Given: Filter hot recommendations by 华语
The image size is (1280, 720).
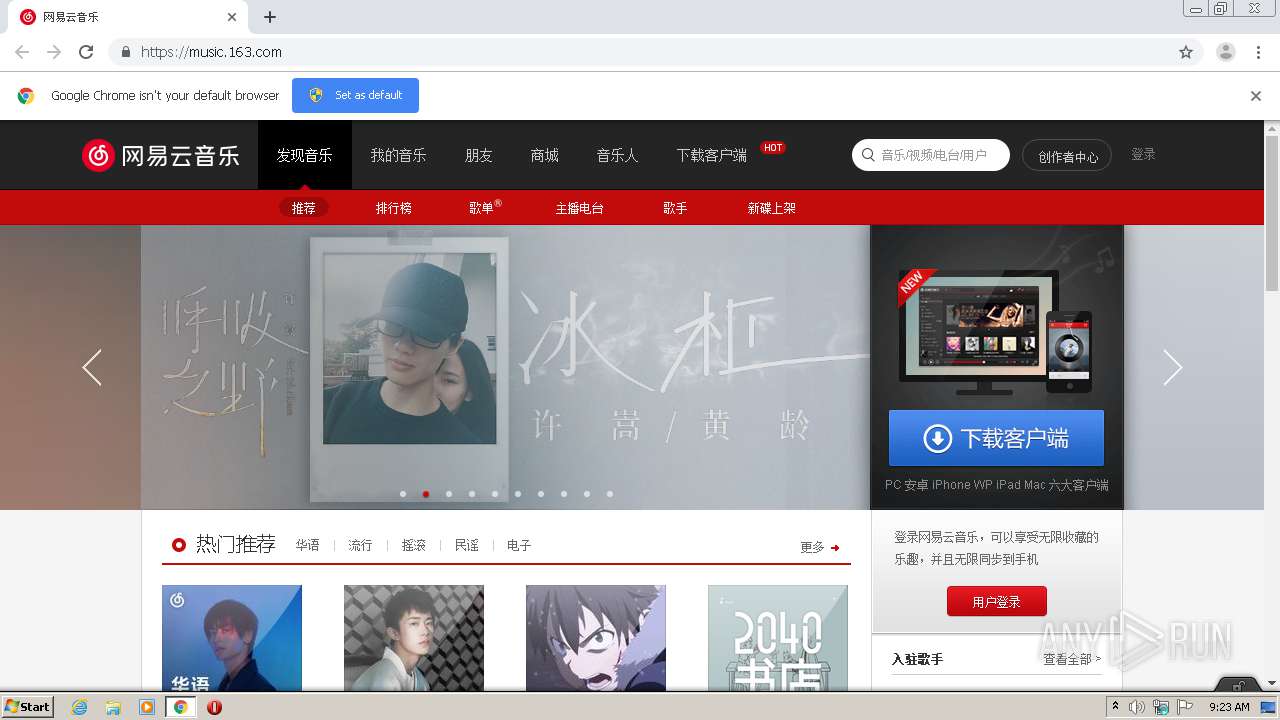Looking at the screenshot, I should coord(308,546).
